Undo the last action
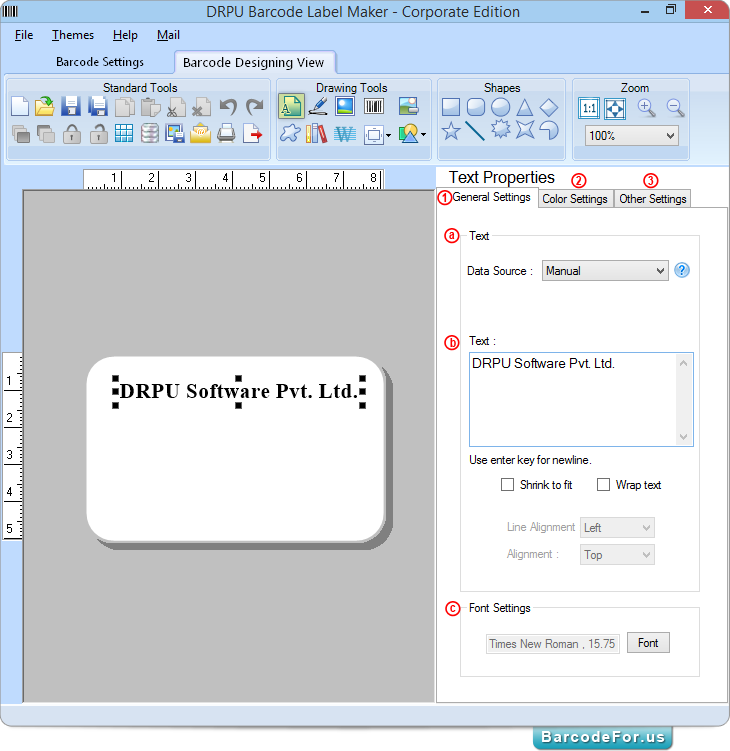The width and height of the screenshot is (730, 751). (228, 106)
